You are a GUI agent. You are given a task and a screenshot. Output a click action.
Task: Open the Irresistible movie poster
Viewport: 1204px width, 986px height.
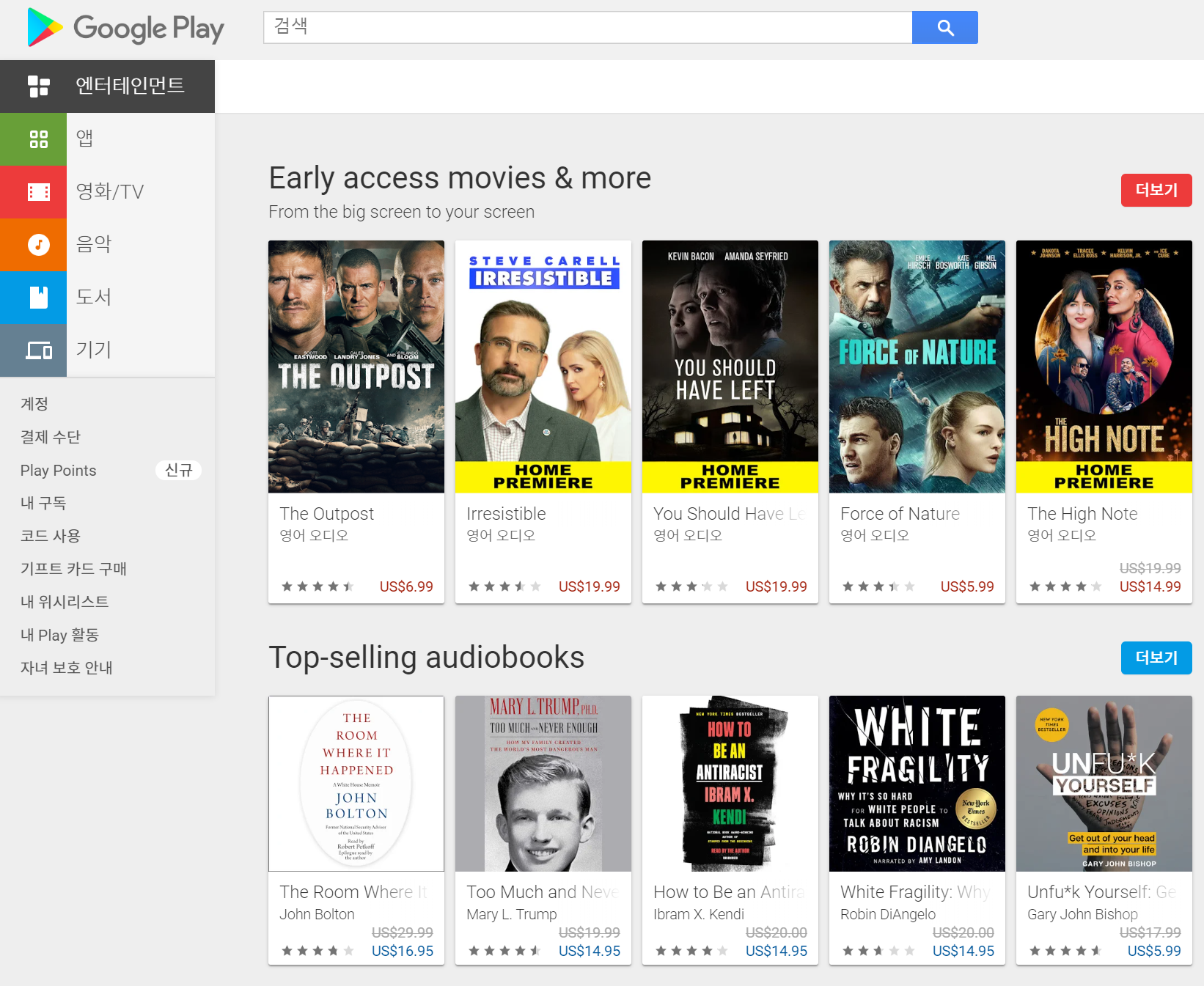pos(543,367)
